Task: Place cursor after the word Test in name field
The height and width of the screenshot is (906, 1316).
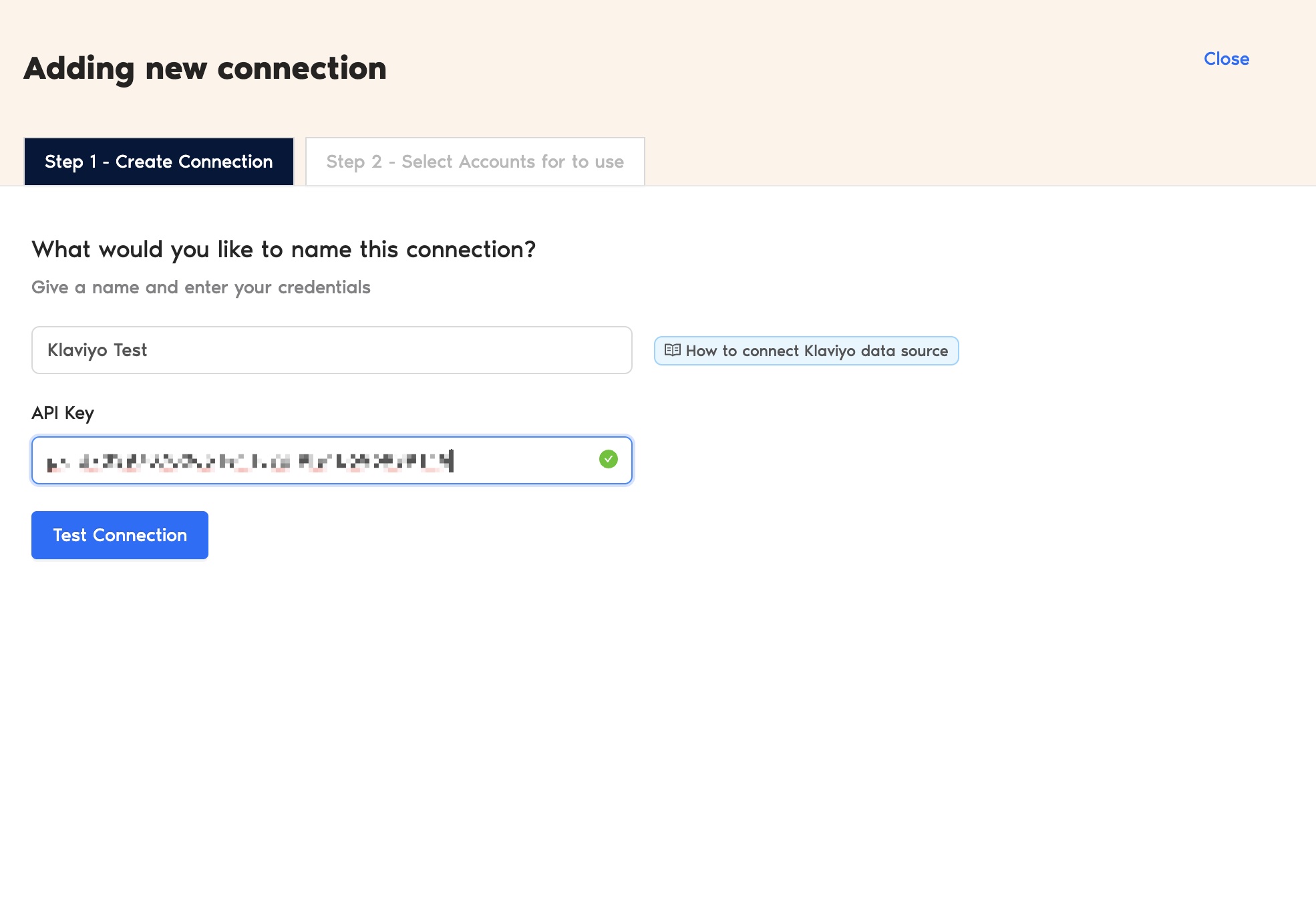Action: 148,350
